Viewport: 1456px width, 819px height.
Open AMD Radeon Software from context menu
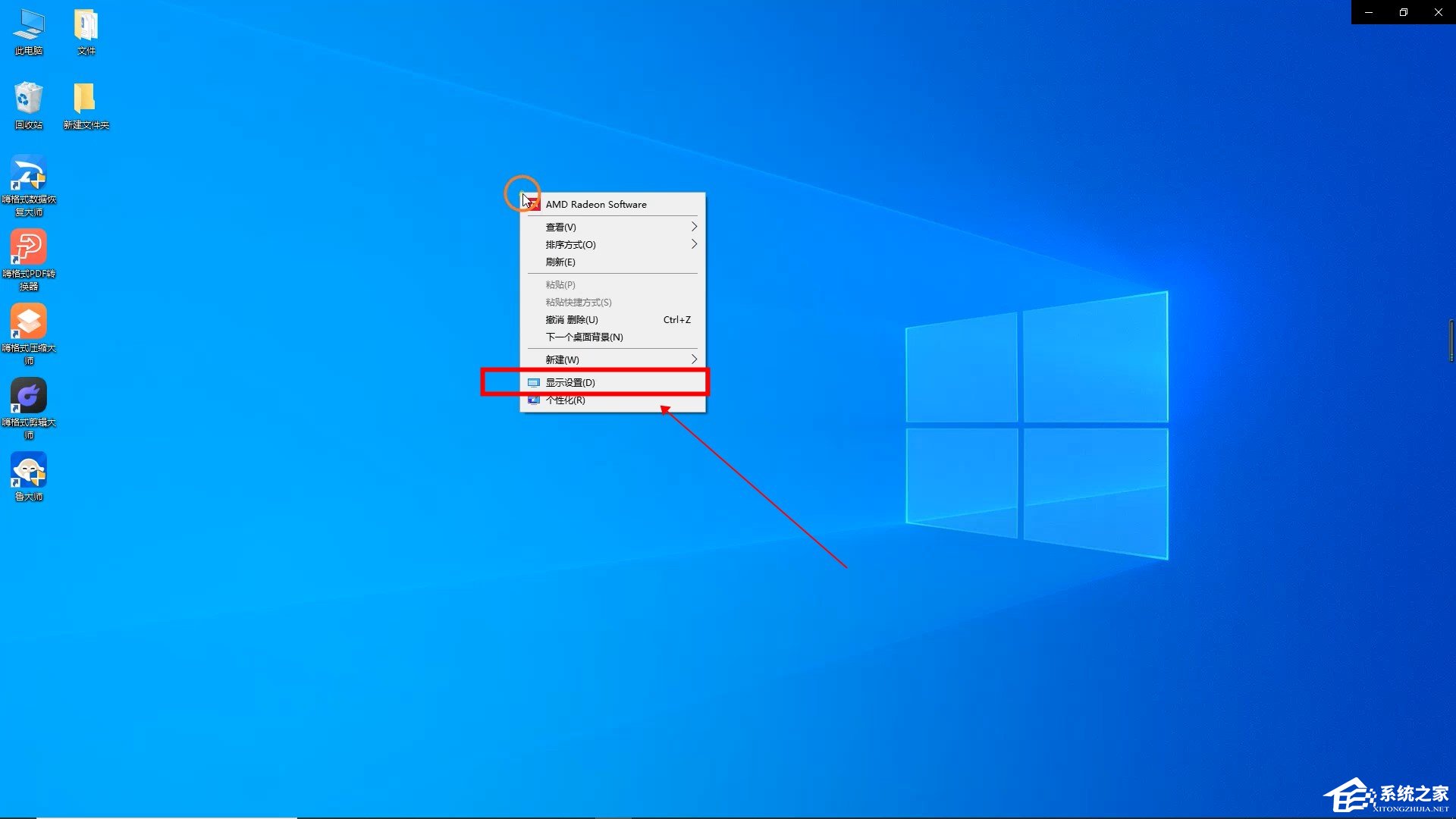pyautogui.click(x=596, y=205)
